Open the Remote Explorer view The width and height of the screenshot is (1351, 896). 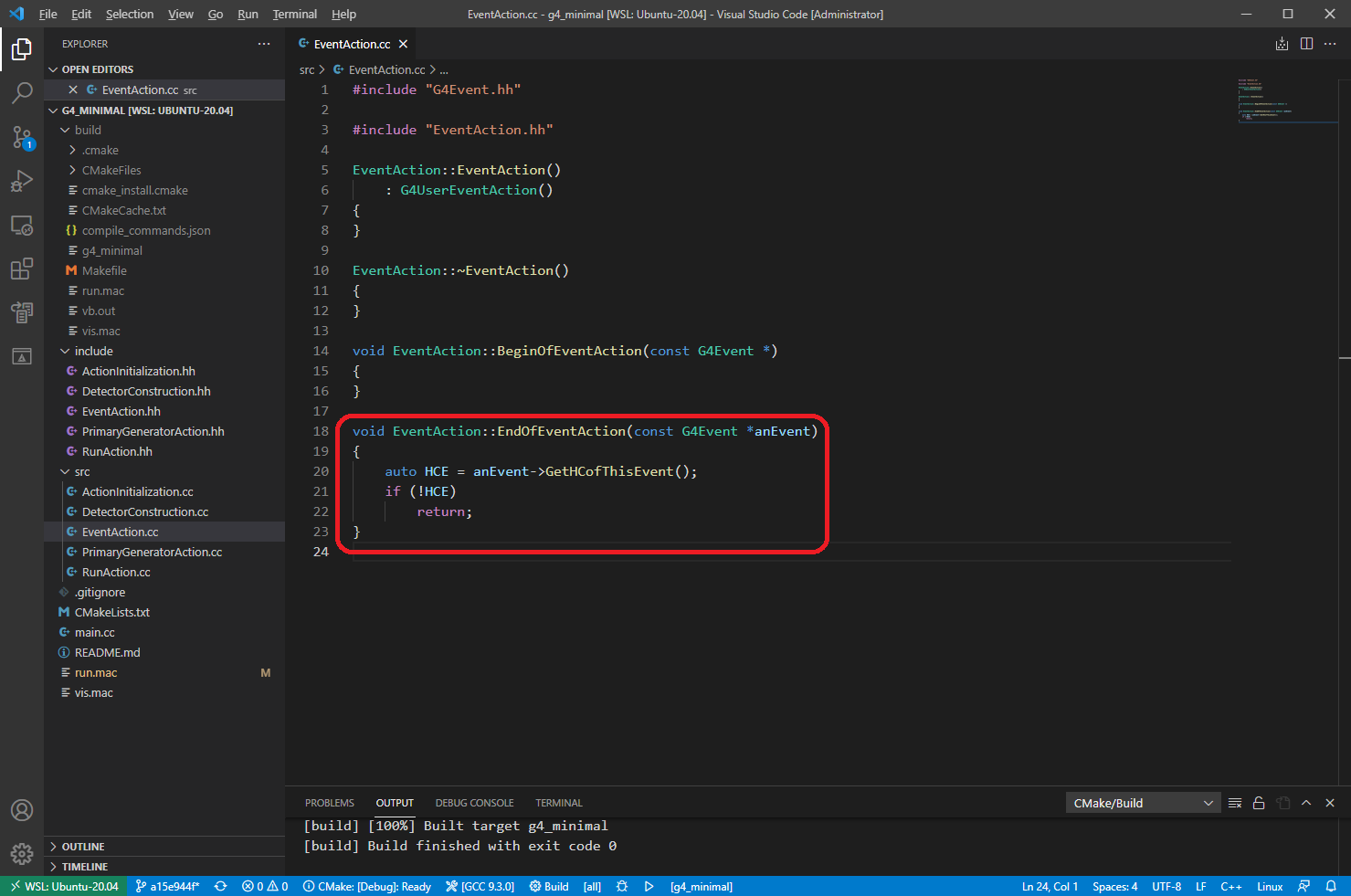coord(22,225)
